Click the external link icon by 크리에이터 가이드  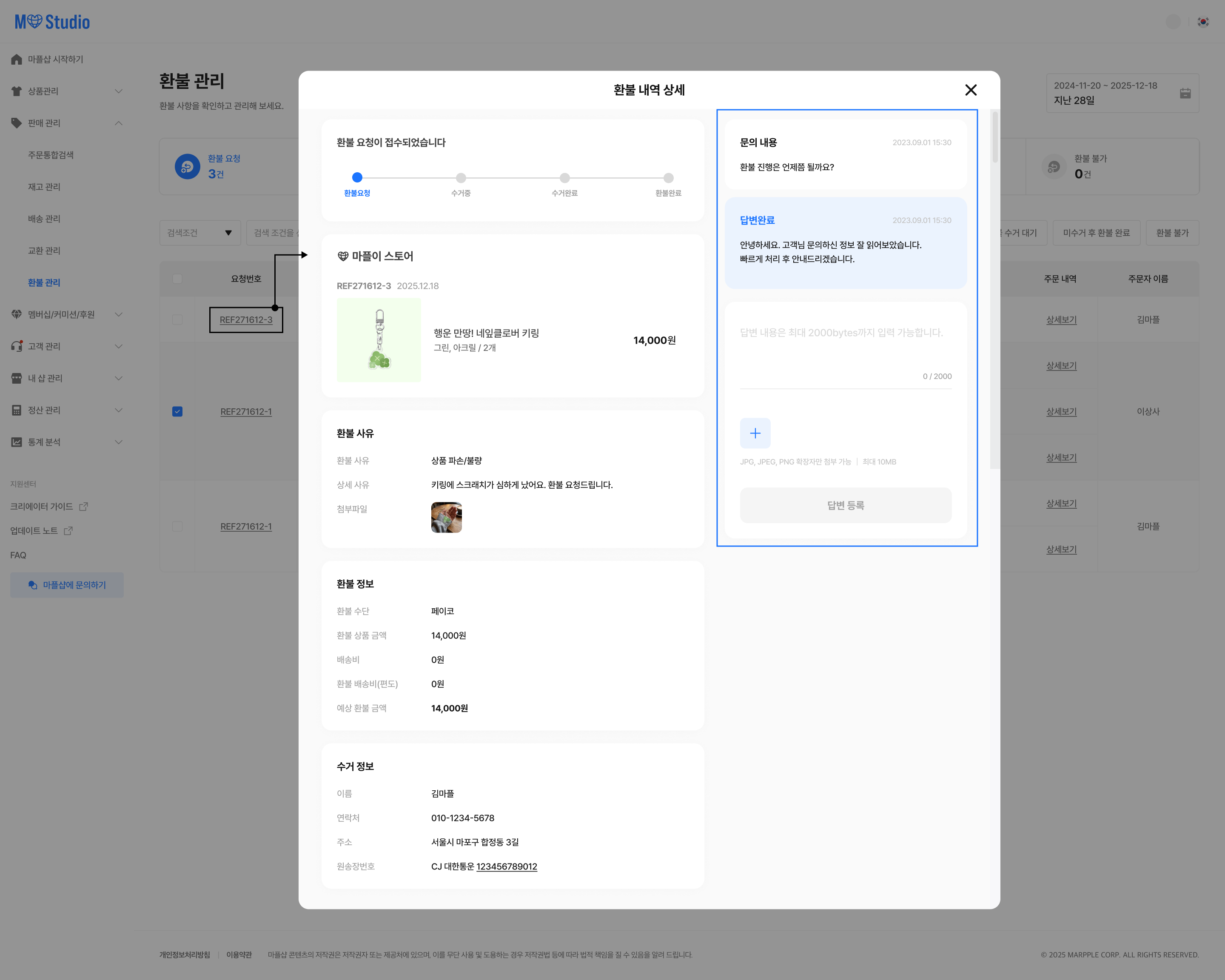coord(83,506)
